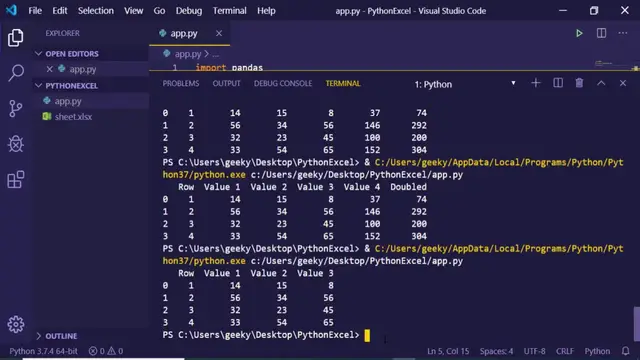Split the editor to the right
This screenshot has height=360, width=640.
(x=601, y=33)
